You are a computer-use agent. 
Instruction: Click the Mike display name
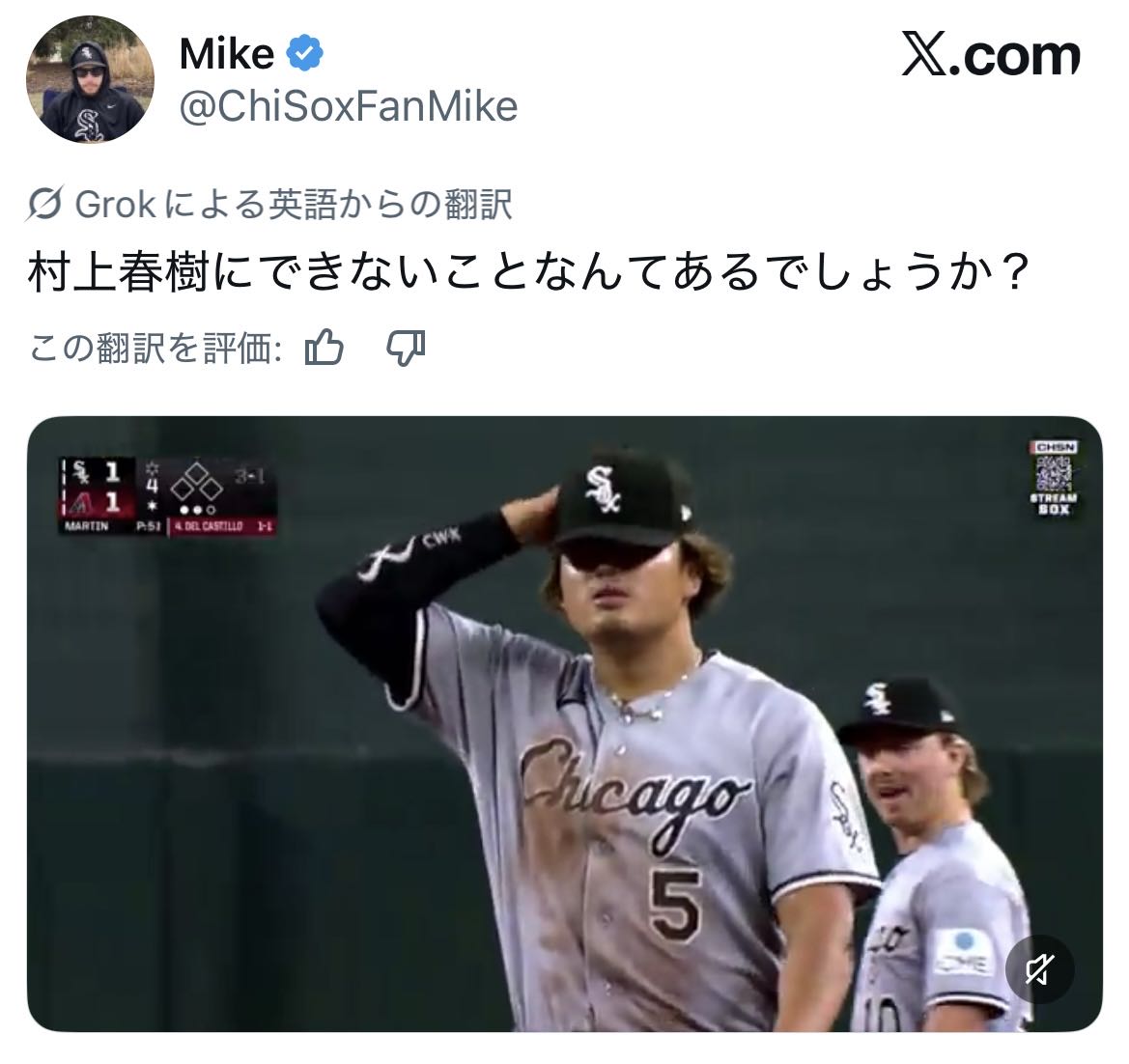(227, 54)
